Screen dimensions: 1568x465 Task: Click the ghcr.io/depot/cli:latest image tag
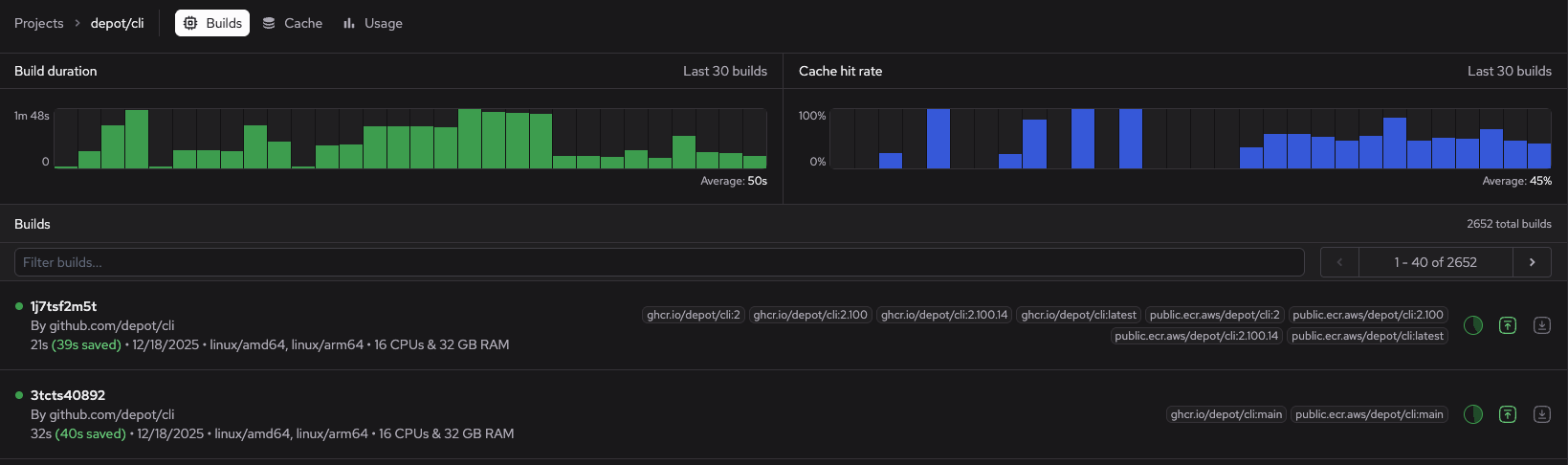1078,315
